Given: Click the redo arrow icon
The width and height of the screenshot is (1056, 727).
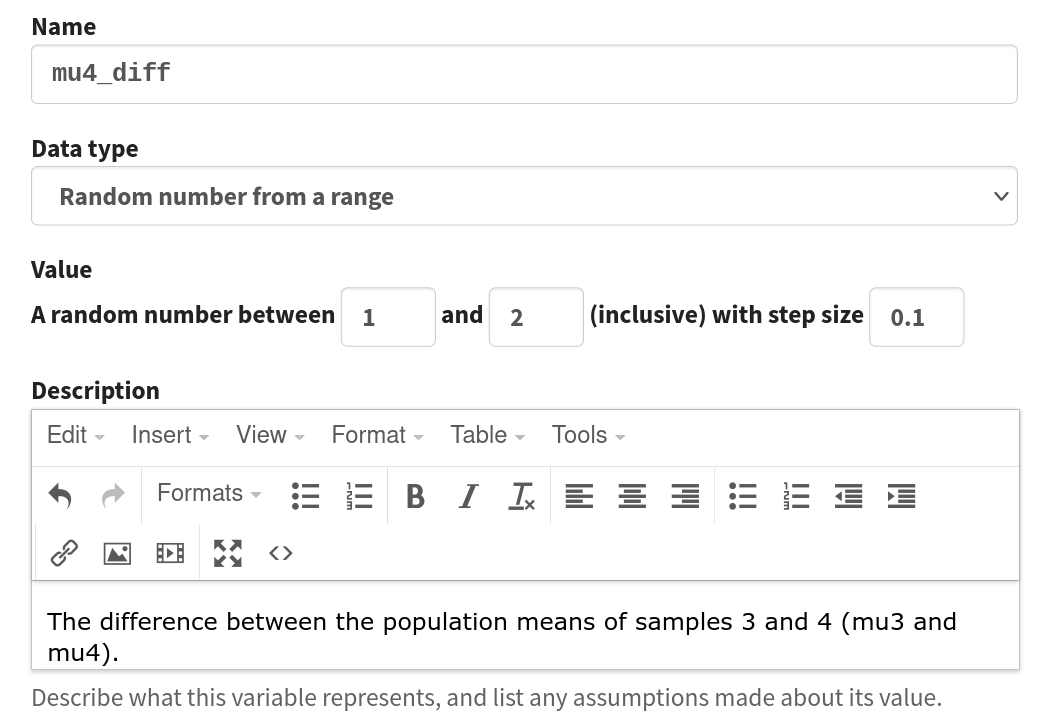Looking at the screenshot, I should tap(113, 496).
